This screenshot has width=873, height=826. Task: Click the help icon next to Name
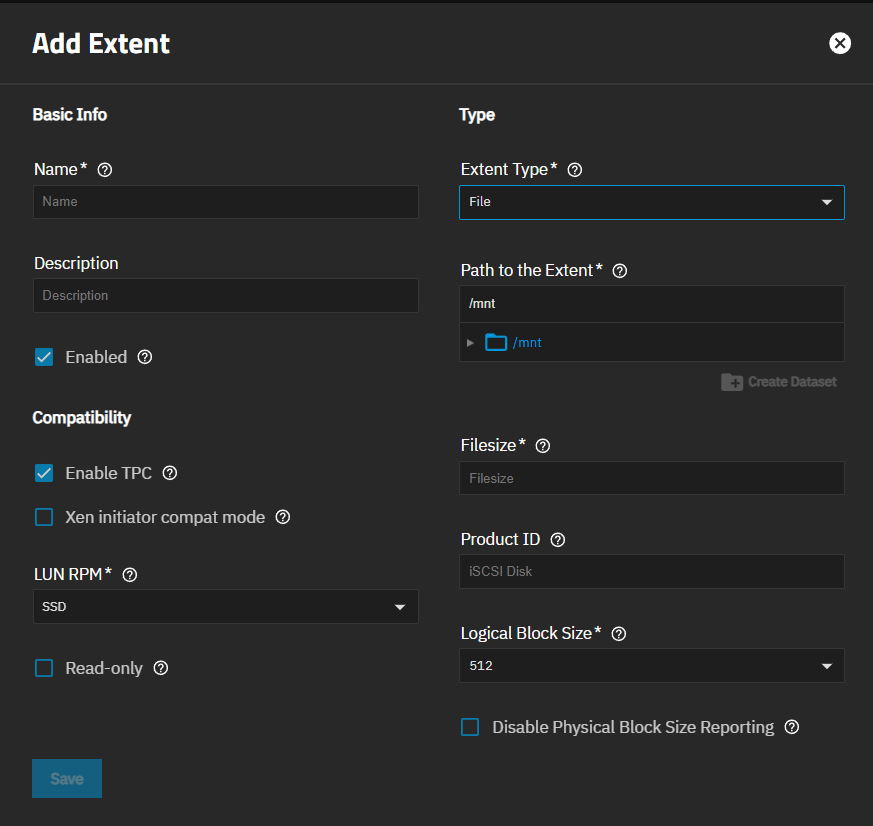tap(105, 170)
